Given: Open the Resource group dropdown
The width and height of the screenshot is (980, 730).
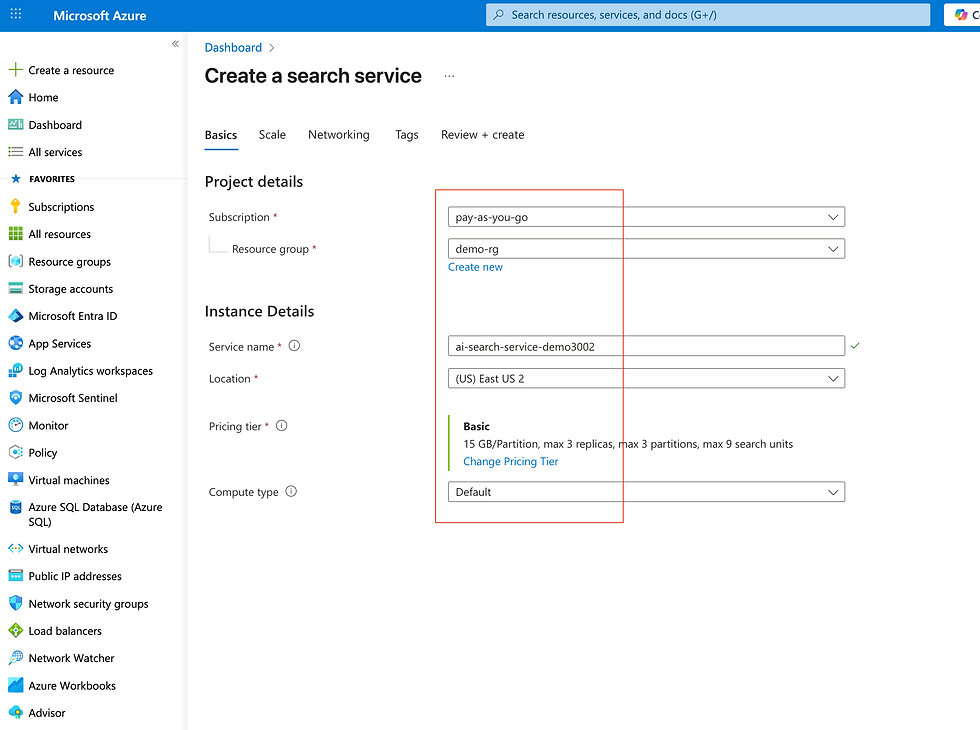Looking at the screenshot, I should pos(646,249).
